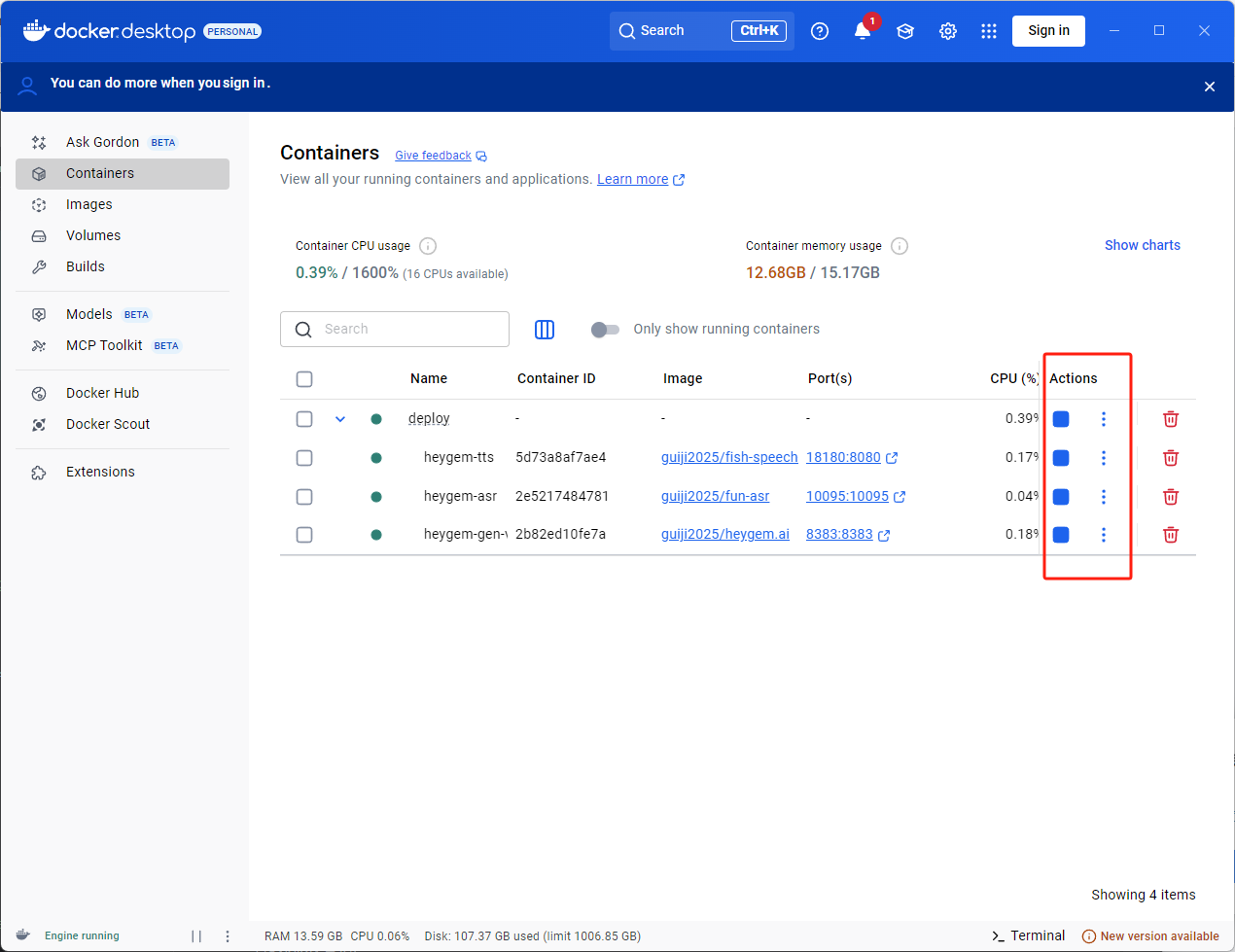Viewport: 1235px width, 952px height.
Task: Open Give feedback link
Action: coord(441,156)
